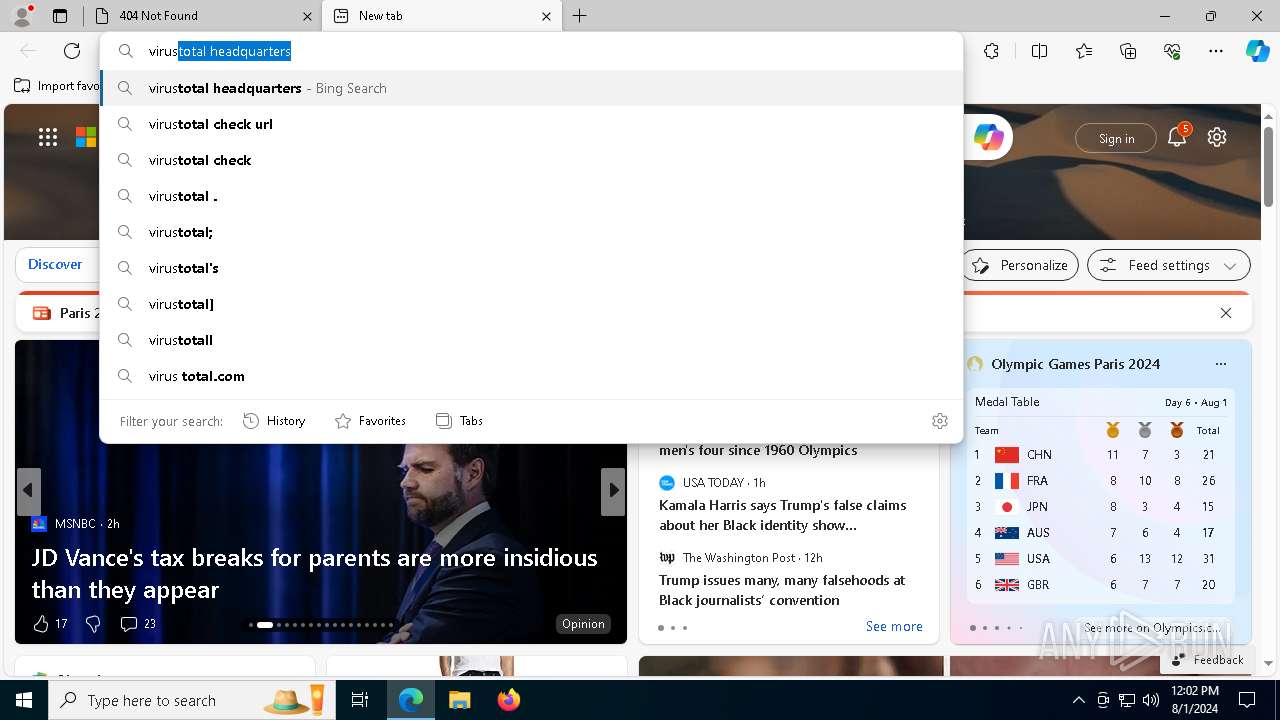Open Washington Post Trump falsehoods story

[782, 590]
